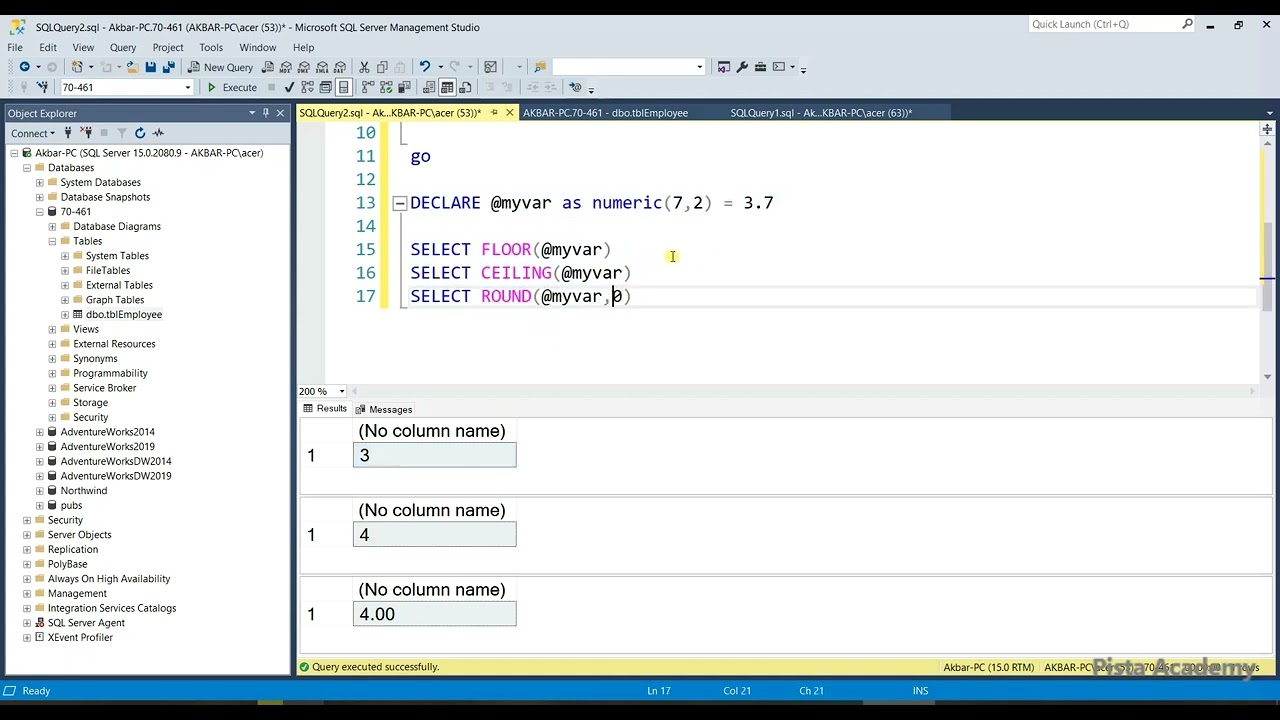Click Filter funnel icon in Object Explorer
The image size is (1280, 720).
point(122,133)
